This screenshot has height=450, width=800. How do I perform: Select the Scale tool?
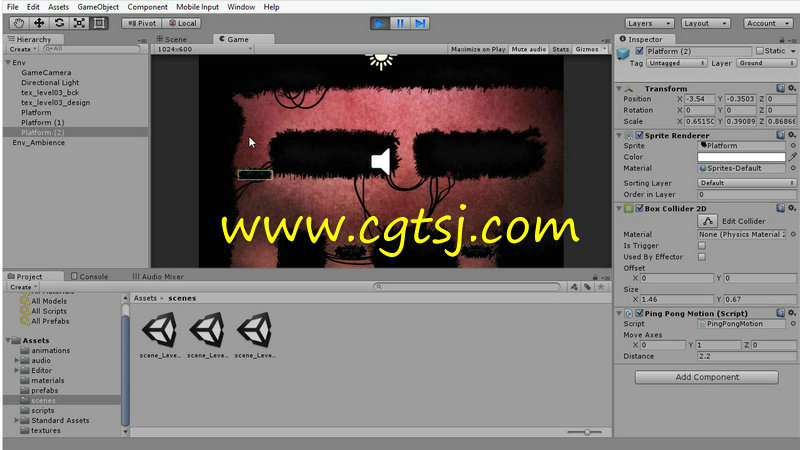79,23
